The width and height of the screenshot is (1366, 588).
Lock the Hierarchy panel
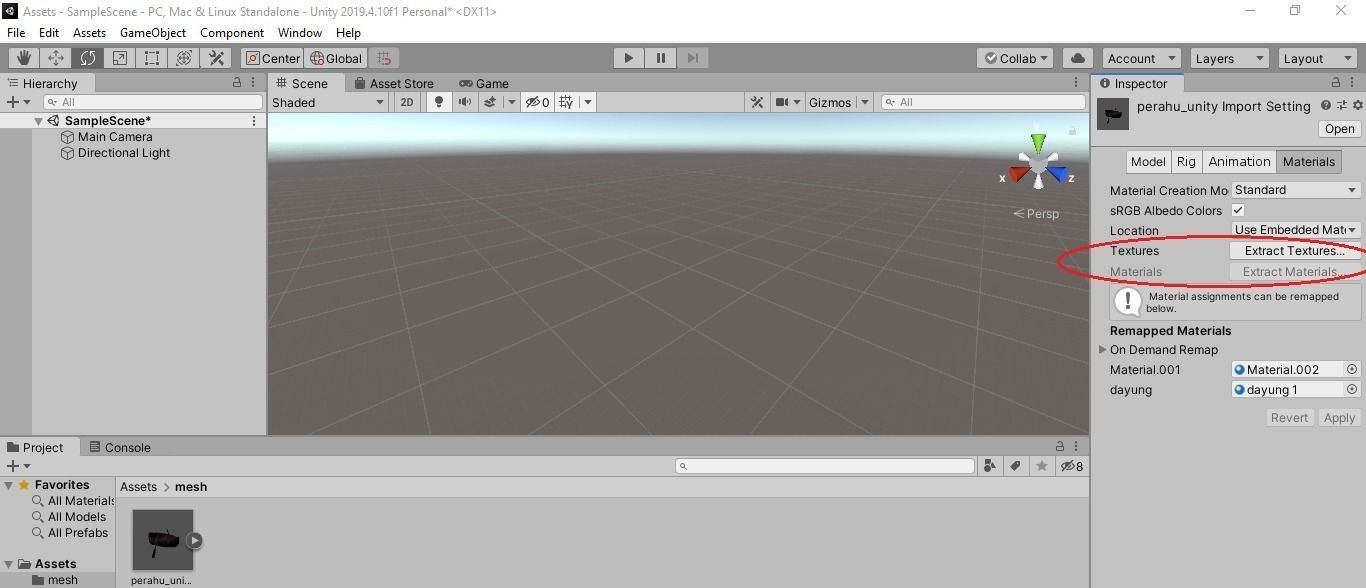point(237,83)
